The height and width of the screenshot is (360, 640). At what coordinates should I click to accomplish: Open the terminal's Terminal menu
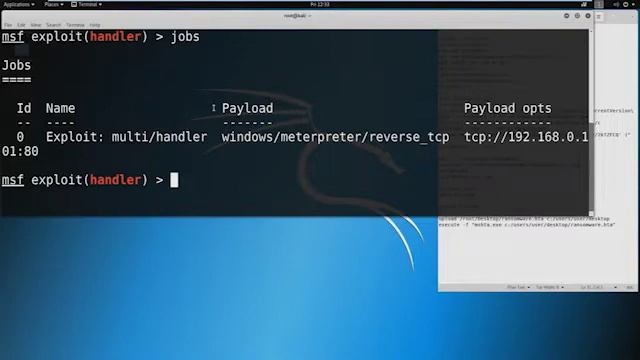coord(75,25)
